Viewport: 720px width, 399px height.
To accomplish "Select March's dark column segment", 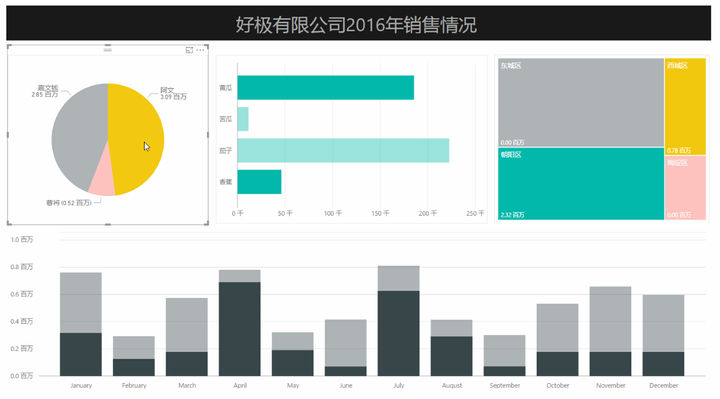I will pyautogui.click(x=187, y=364).
